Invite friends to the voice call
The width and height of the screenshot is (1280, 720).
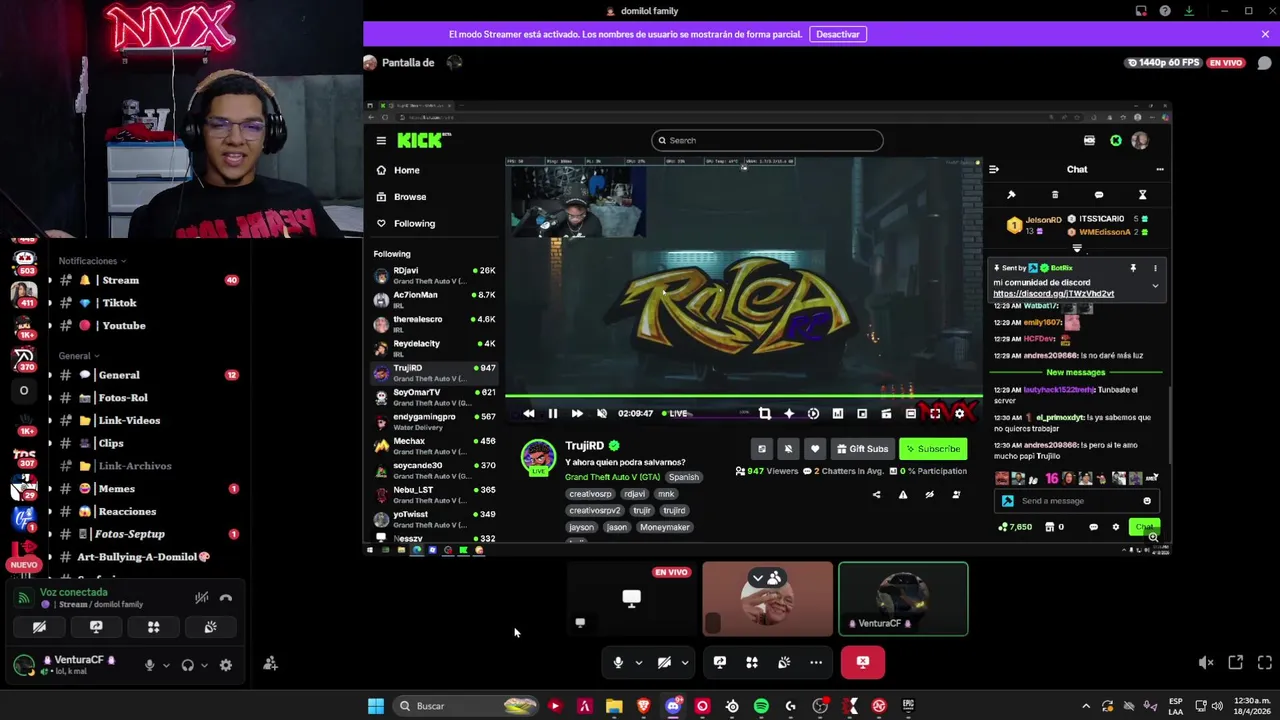(270, 663)
